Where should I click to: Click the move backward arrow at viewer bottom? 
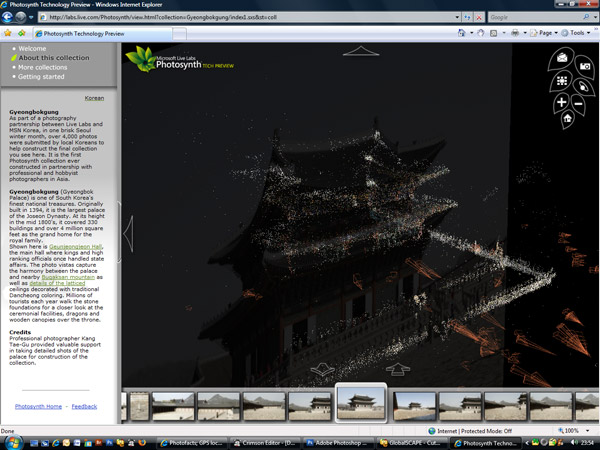(x=322, y=369)
